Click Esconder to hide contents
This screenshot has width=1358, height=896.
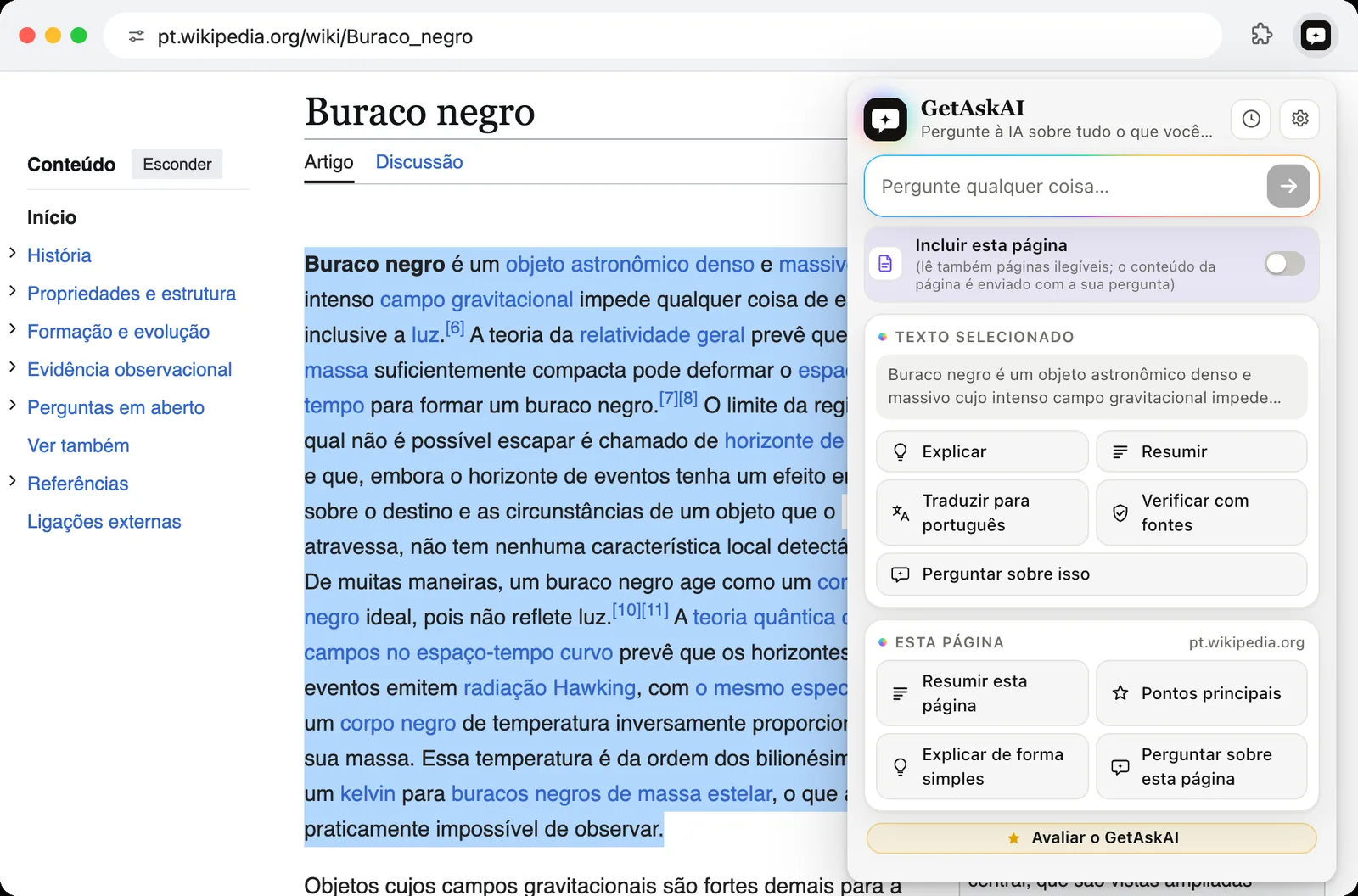click(x=177, y=164)
